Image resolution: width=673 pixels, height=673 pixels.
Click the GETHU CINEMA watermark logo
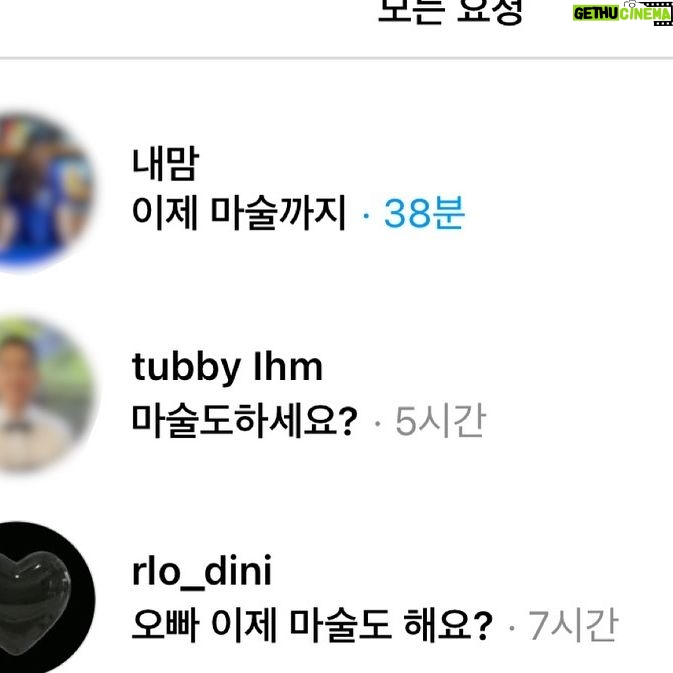click(622, 13)
